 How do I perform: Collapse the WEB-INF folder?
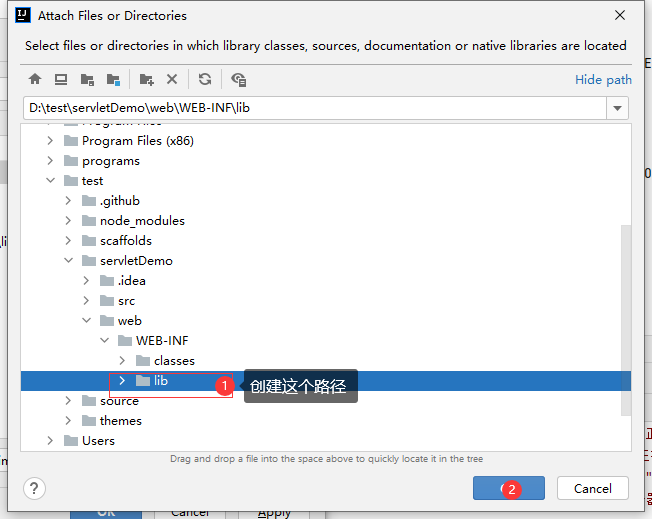(104, 340)
